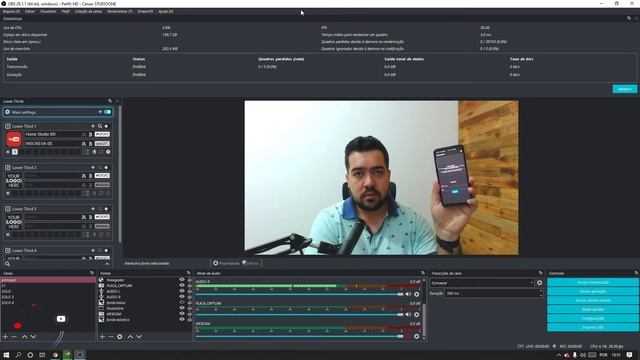Open the Perfil menu
The width and height of the screenshot is (640, 360).
(66, 12)
